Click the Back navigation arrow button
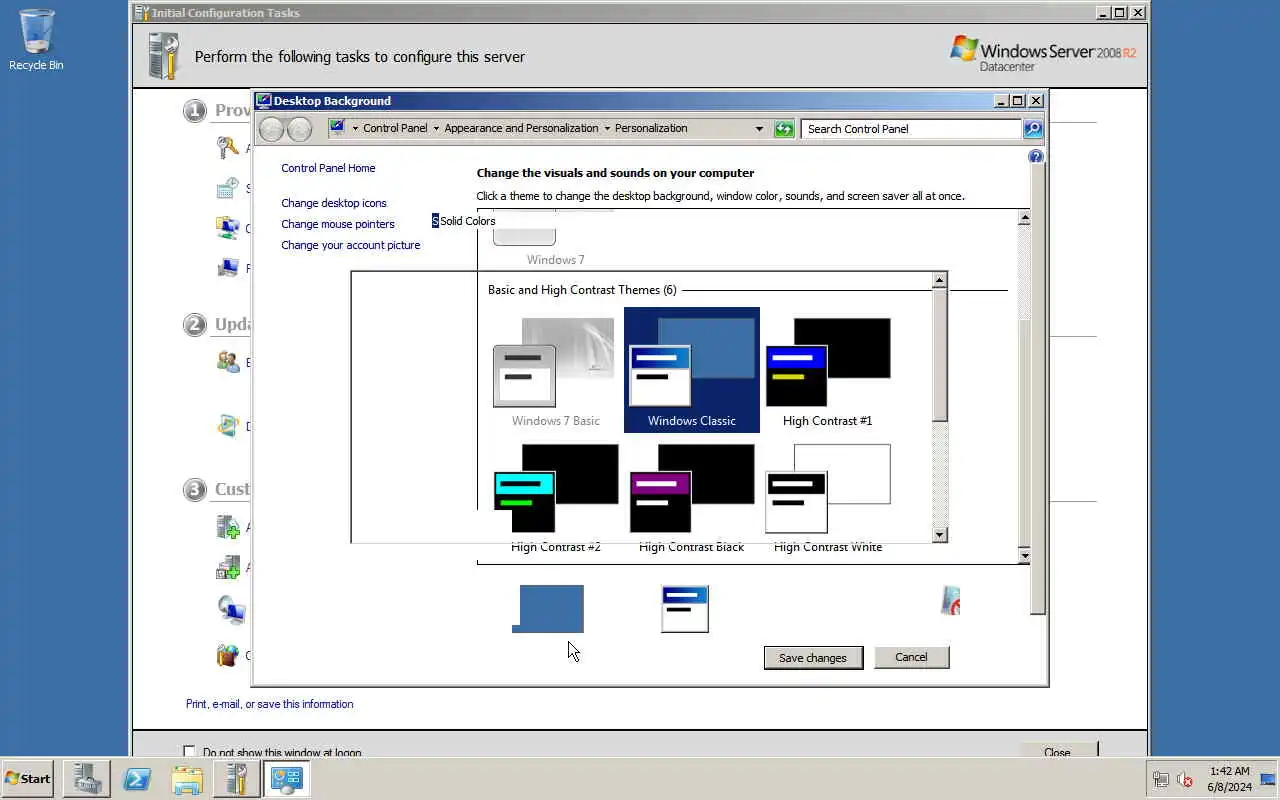Viewport: 1280px width, 800px height. coord(272,128)
